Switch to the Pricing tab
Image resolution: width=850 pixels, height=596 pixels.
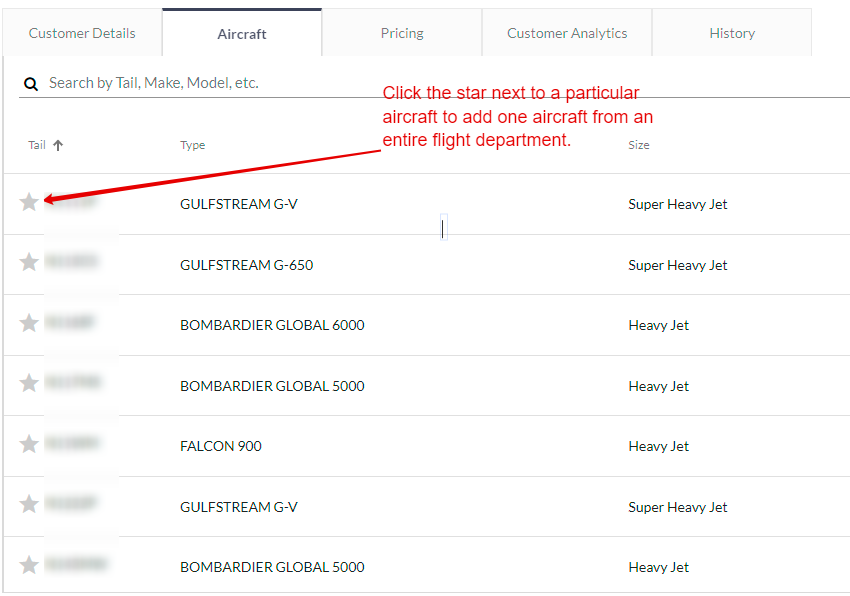(402, 33)
